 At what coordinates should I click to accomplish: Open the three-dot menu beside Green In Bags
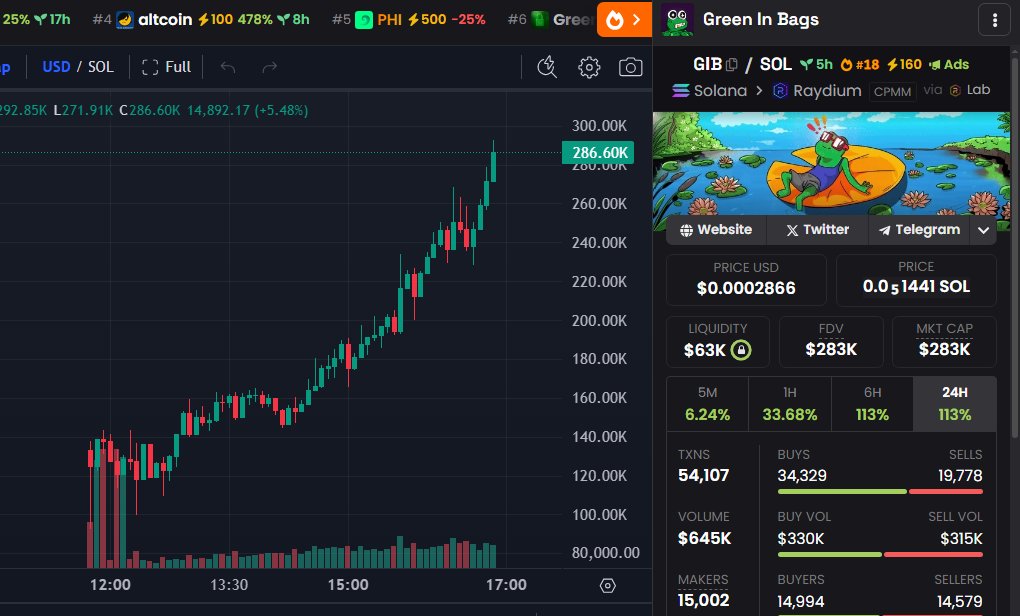click(x=994, y=21)
